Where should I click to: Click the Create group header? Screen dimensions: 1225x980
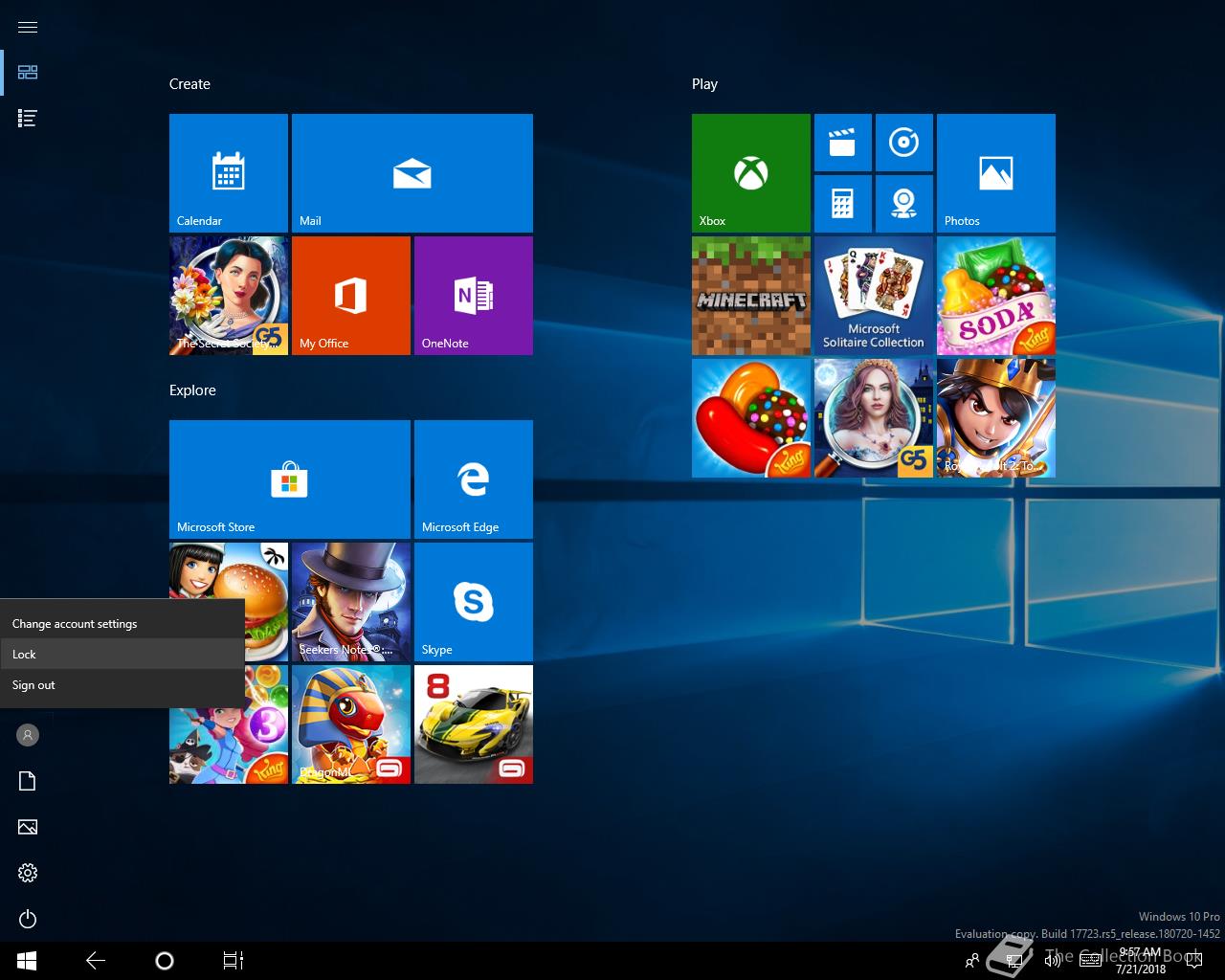(189, 84)
